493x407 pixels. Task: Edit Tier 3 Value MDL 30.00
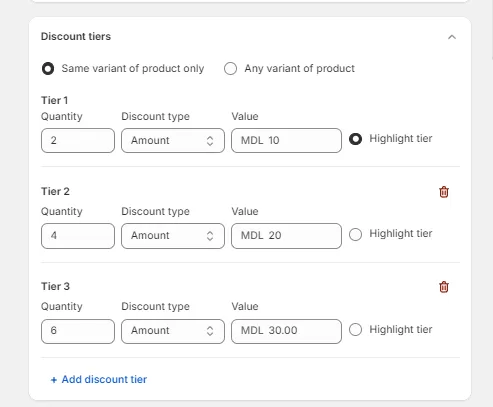[x=286, y=331]
